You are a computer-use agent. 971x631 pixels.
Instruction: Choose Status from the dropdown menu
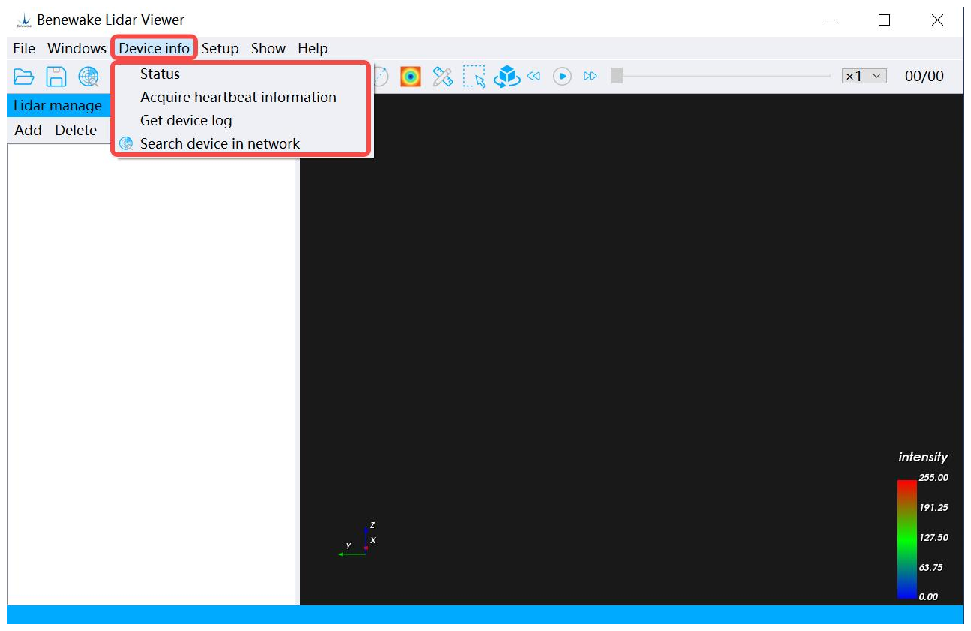[x=242, y=74]
